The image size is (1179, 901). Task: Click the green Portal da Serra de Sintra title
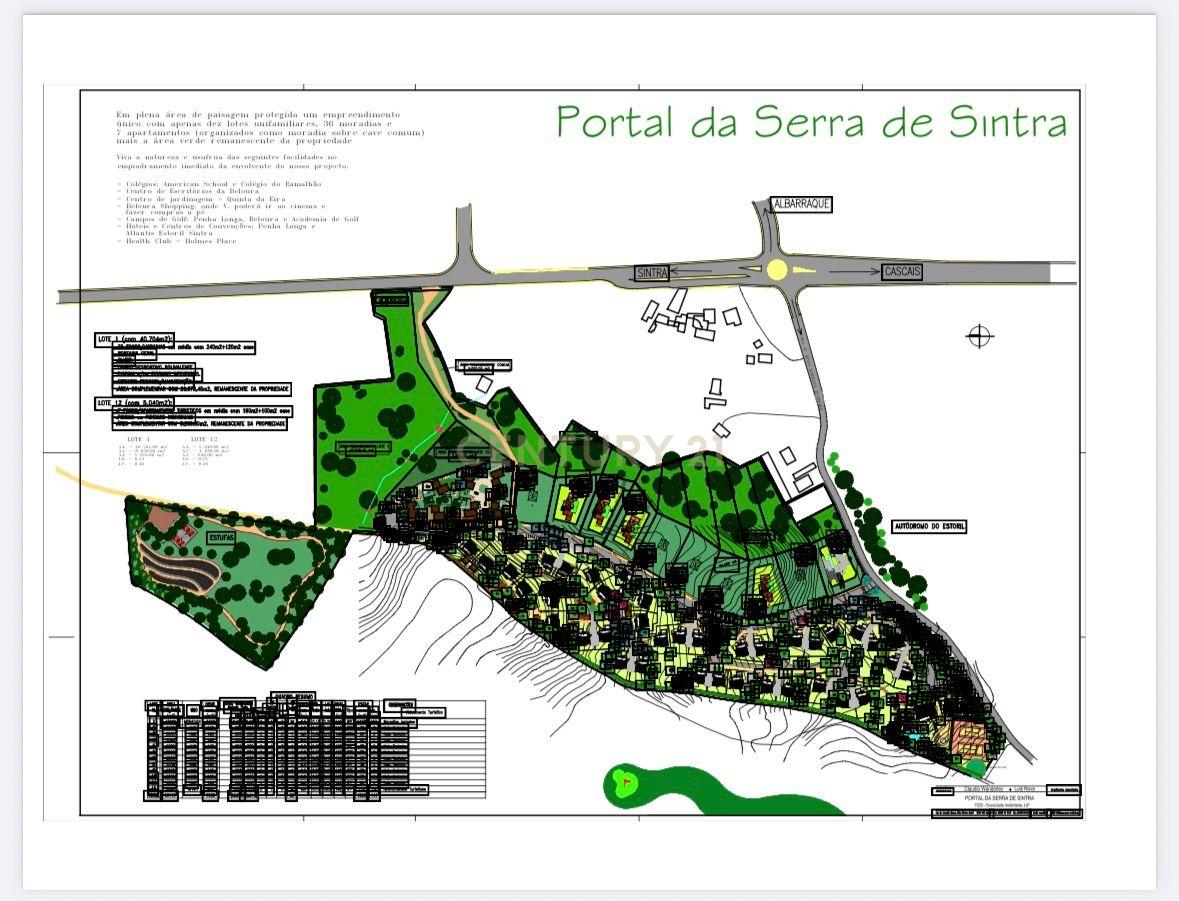pos(811,122)
